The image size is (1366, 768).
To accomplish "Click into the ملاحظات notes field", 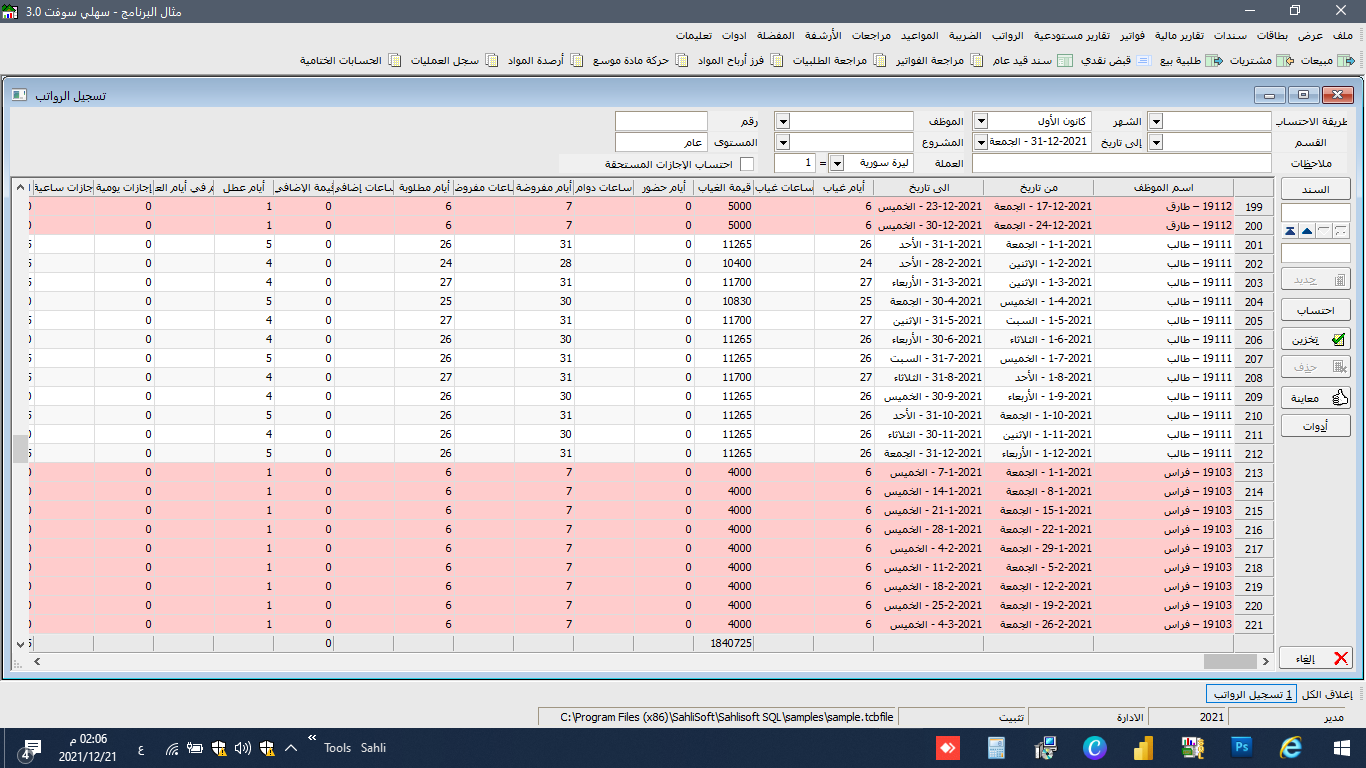I will [1121, 163].
